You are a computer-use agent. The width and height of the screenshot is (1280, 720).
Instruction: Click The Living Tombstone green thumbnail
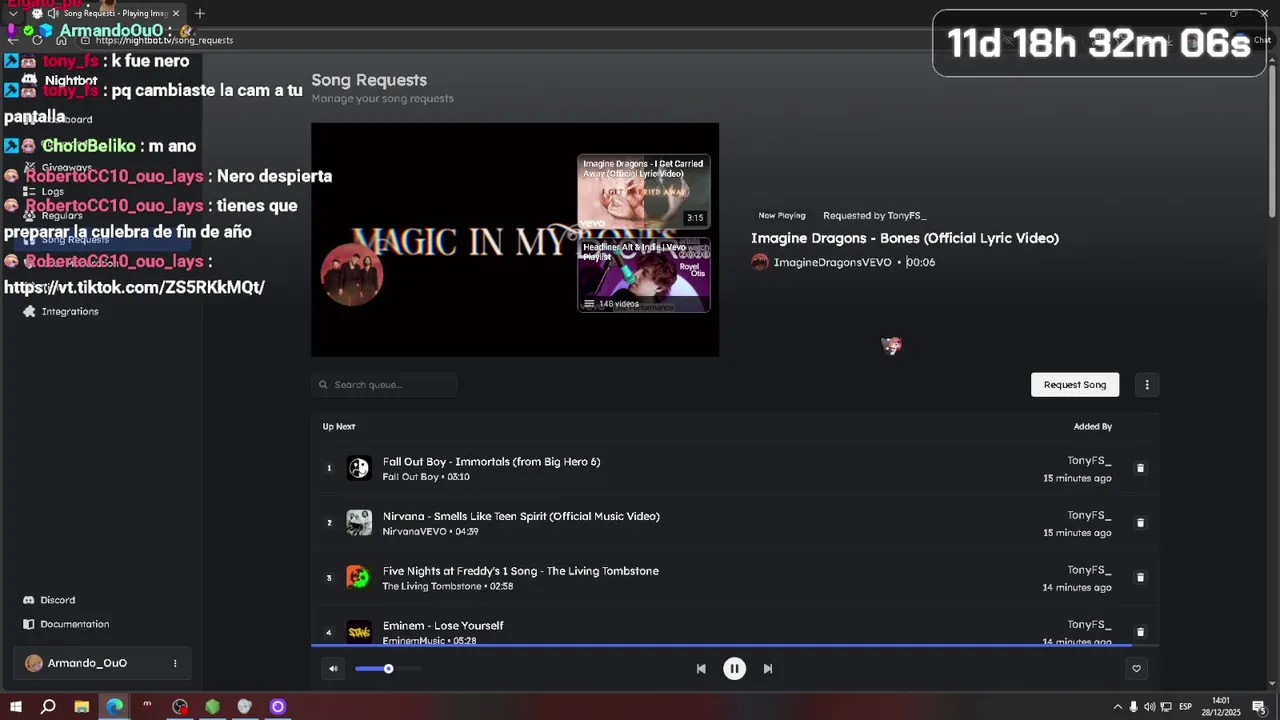359,577
